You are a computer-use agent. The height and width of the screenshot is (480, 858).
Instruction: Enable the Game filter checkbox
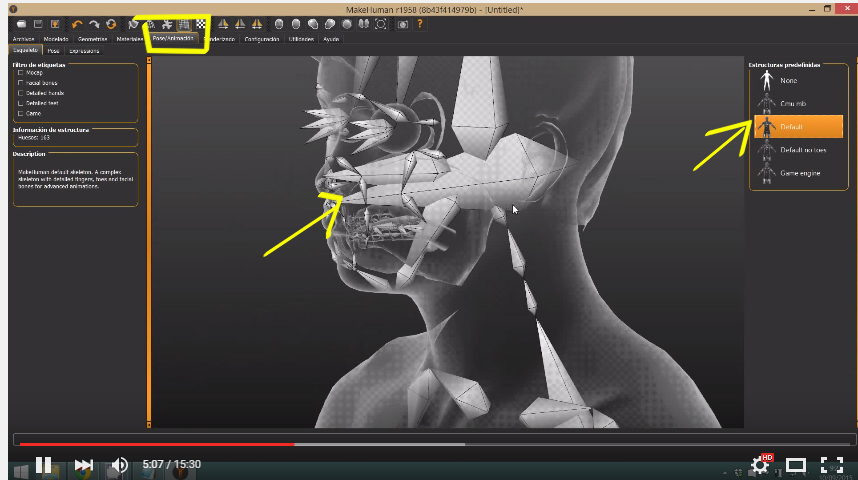tap(21, 113)
